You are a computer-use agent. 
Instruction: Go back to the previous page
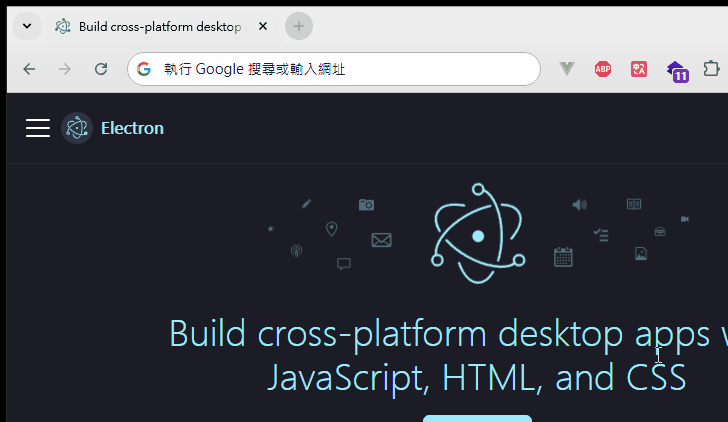(x=29, y=69)
